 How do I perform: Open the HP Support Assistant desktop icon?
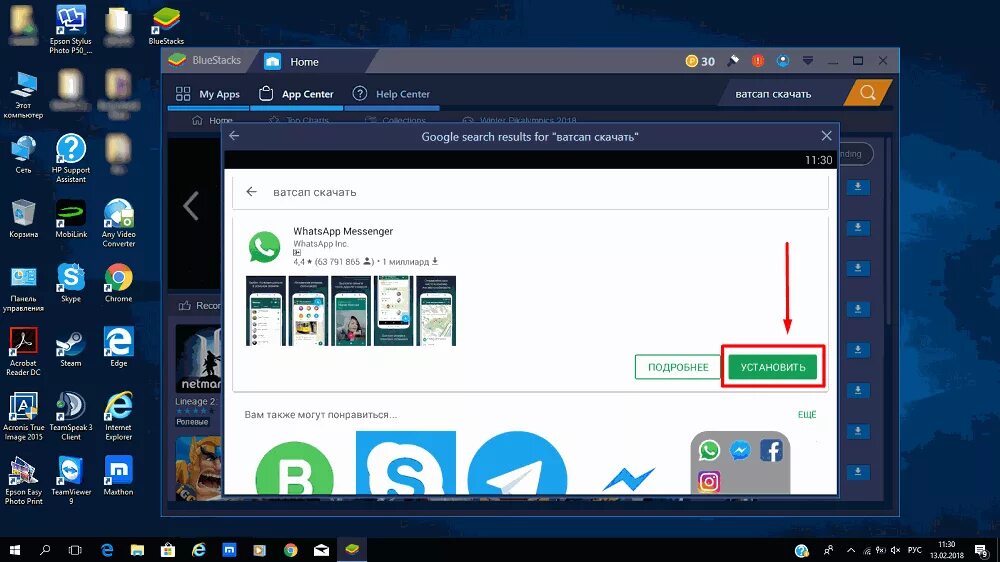coord(71,158)
